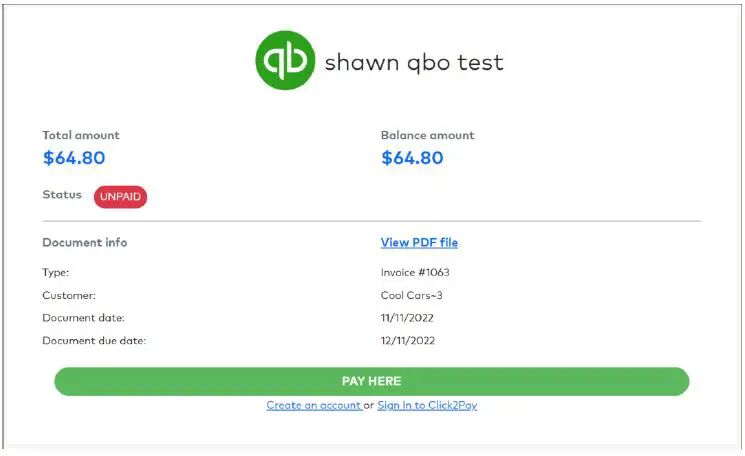Click the green QuickBooks logo icon

click(286, 62)
